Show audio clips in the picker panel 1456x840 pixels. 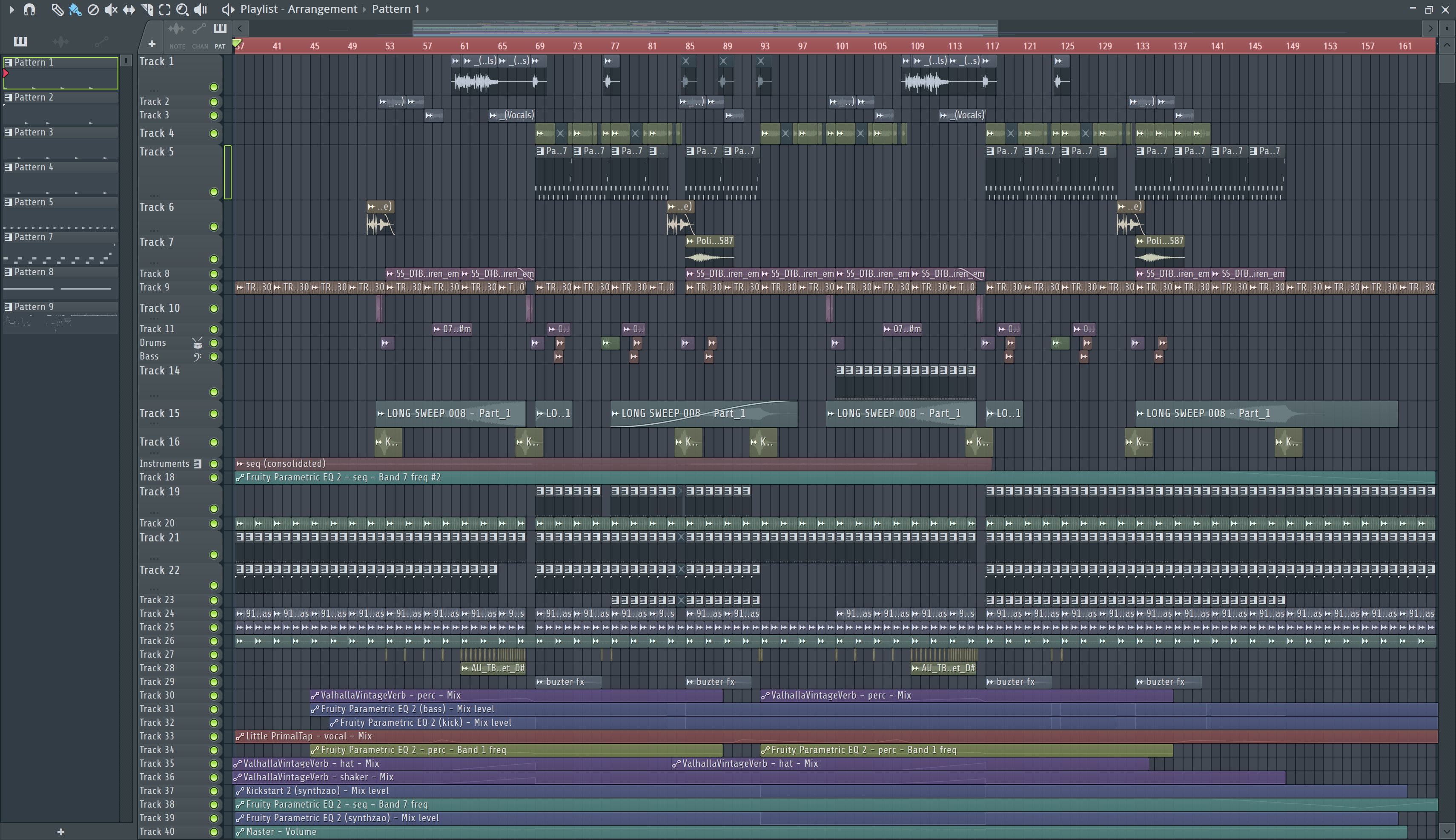60,41
